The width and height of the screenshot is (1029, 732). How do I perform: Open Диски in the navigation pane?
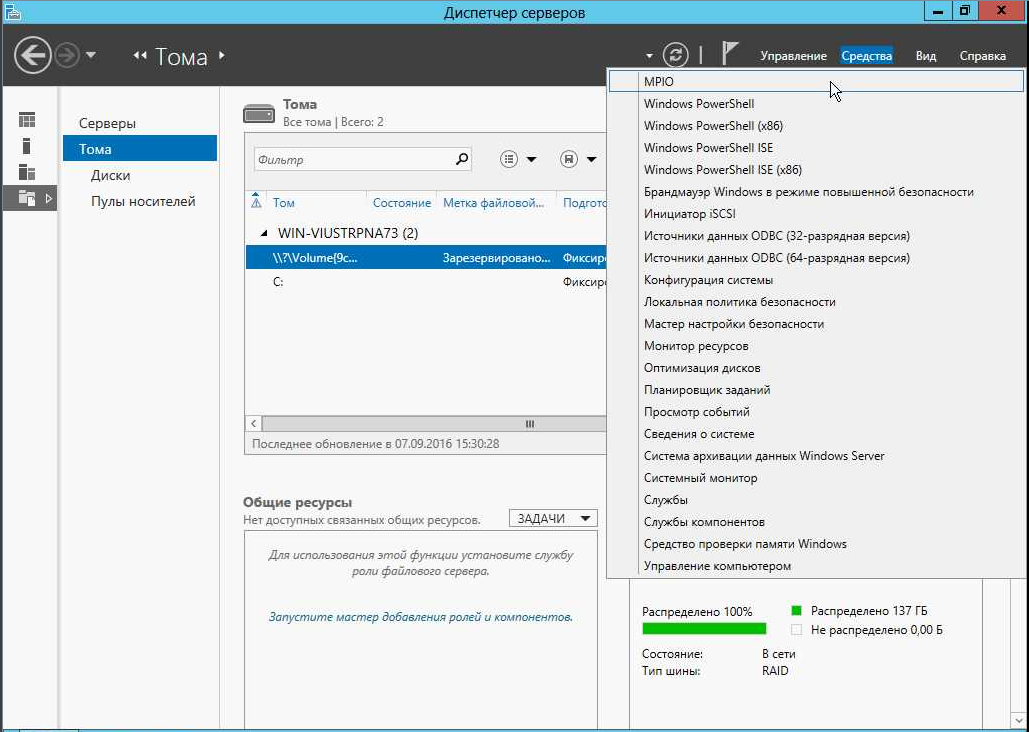click(110, 175)
